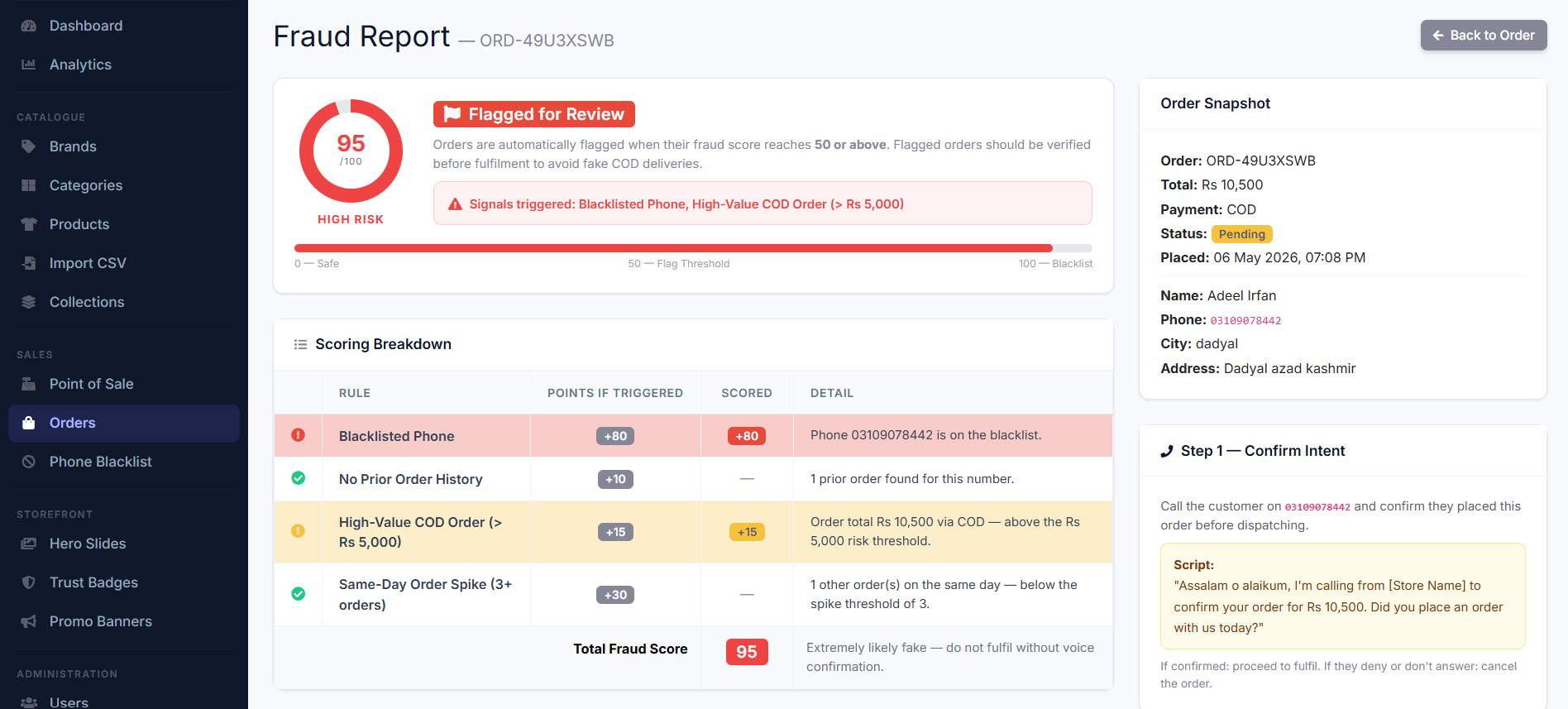The height and width of the screenshot is (709, 1568).
Task: Click the 100 — Blacklist scale label
Action: (1055, 264)
